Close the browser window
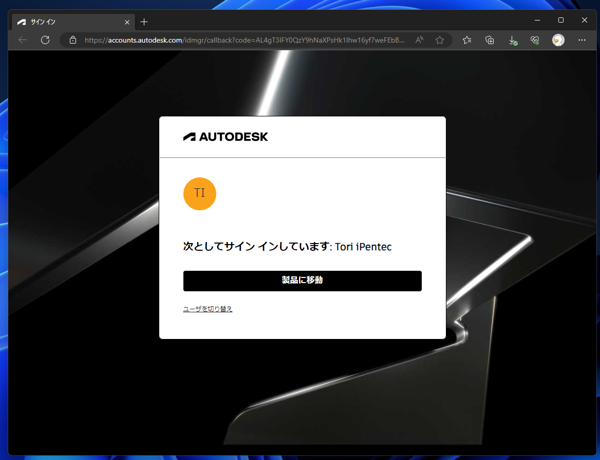The height and width of the screenshot is (460, 600). pos(584,20)
